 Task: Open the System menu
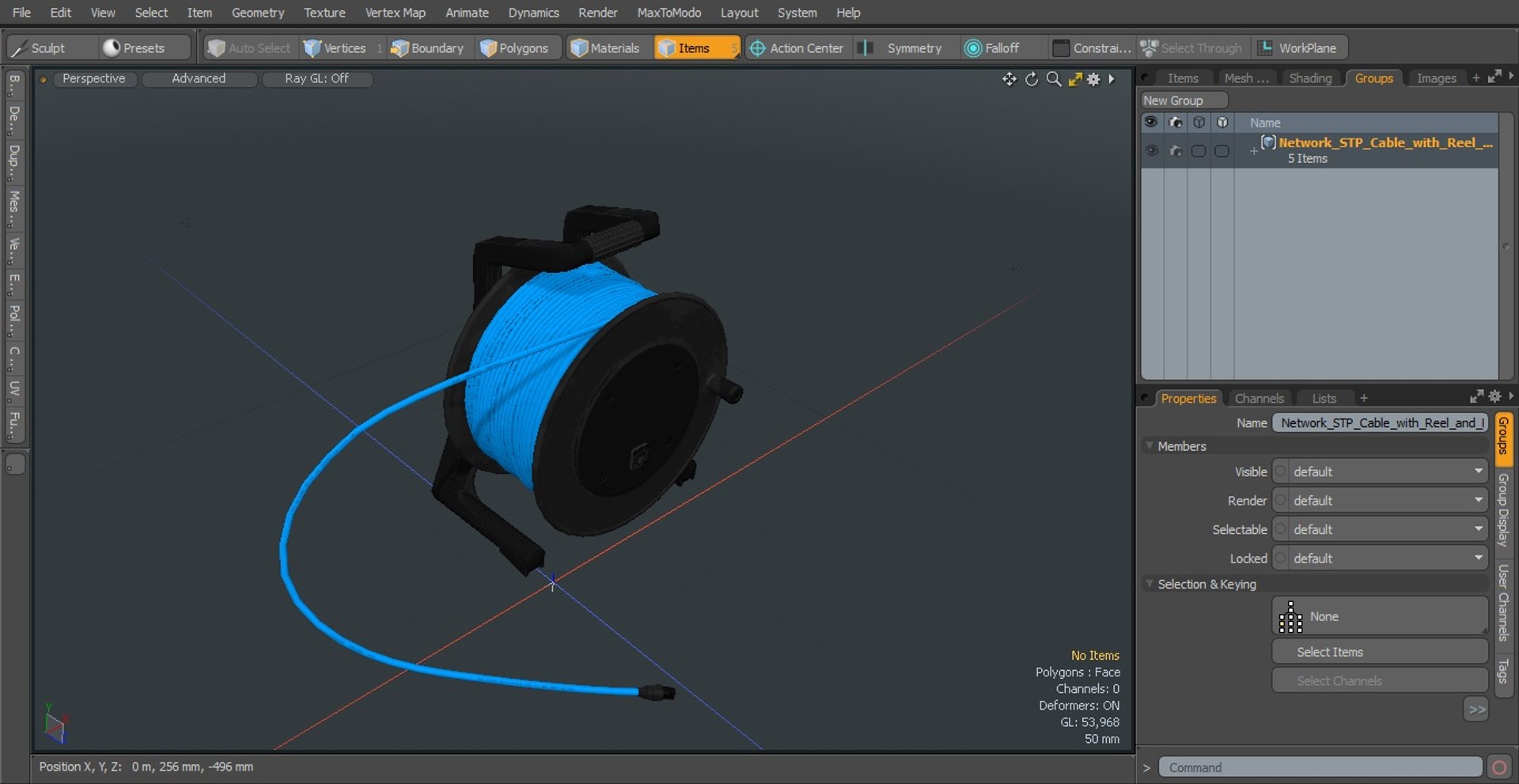click(x=797, y=13)
